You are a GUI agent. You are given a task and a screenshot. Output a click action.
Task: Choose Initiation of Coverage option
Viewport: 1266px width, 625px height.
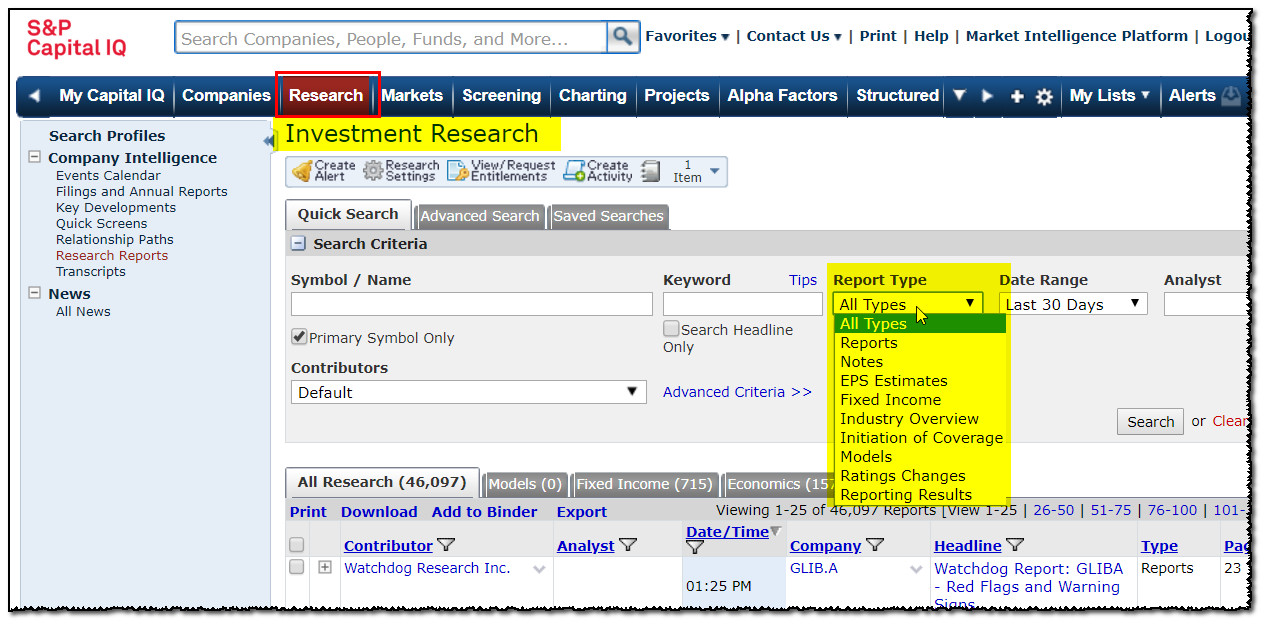[x=920, y=438]
